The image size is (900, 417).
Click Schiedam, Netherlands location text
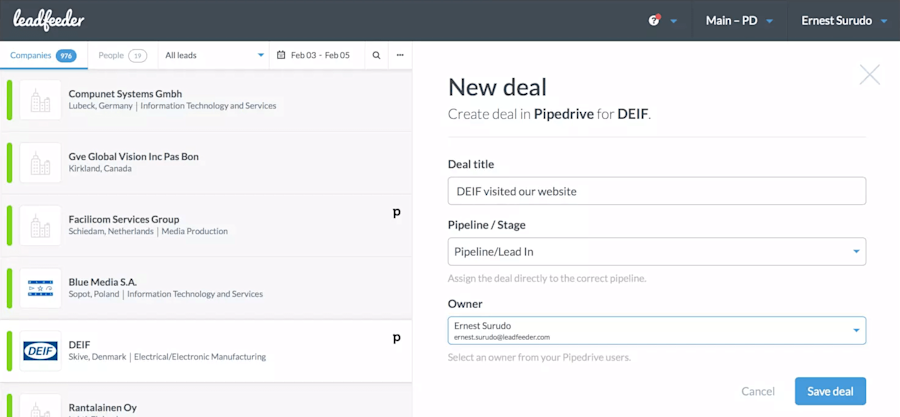[x=111, y=232]
